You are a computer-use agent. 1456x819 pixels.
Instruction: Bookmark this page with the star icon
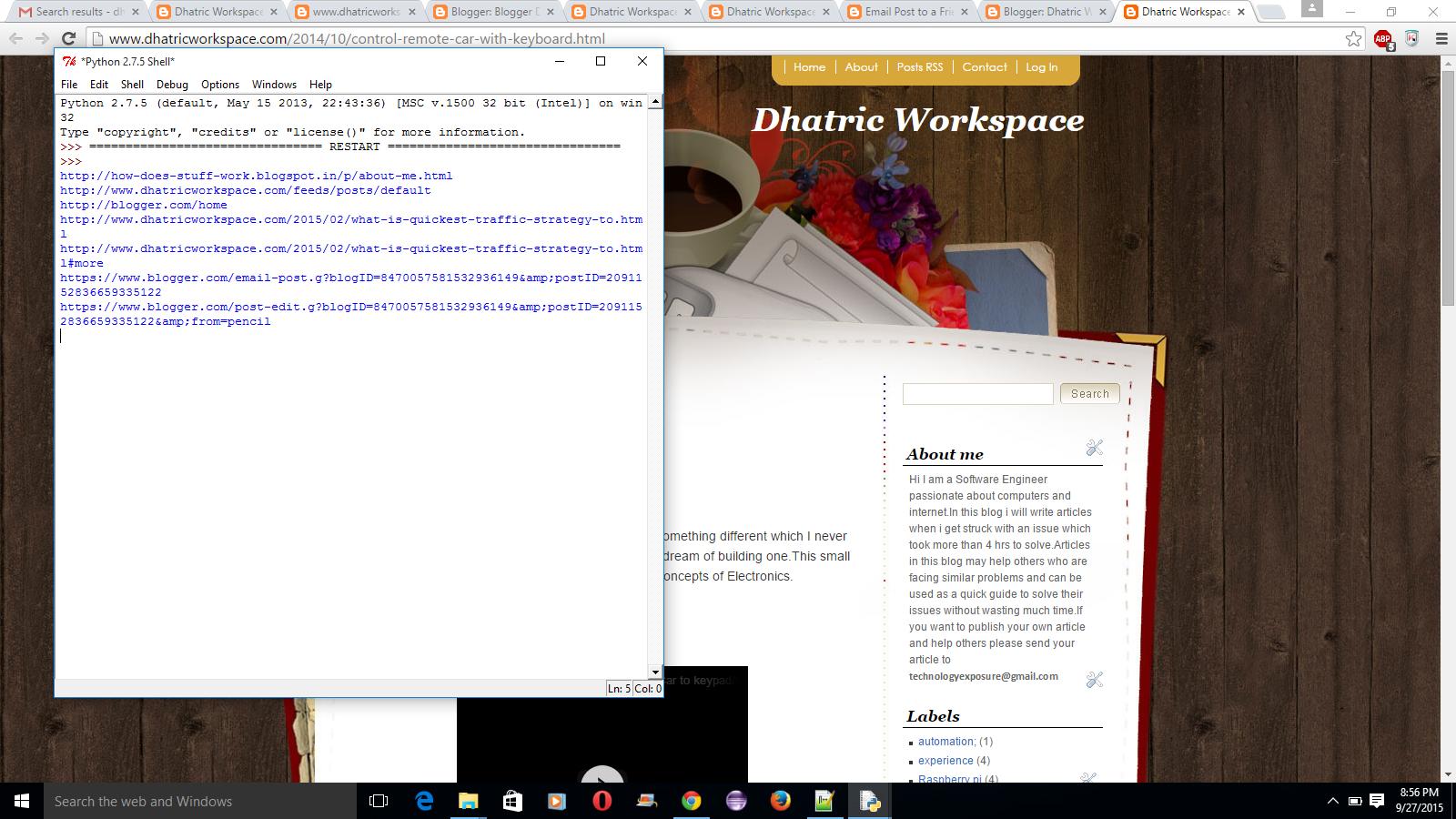point(1354,39)
